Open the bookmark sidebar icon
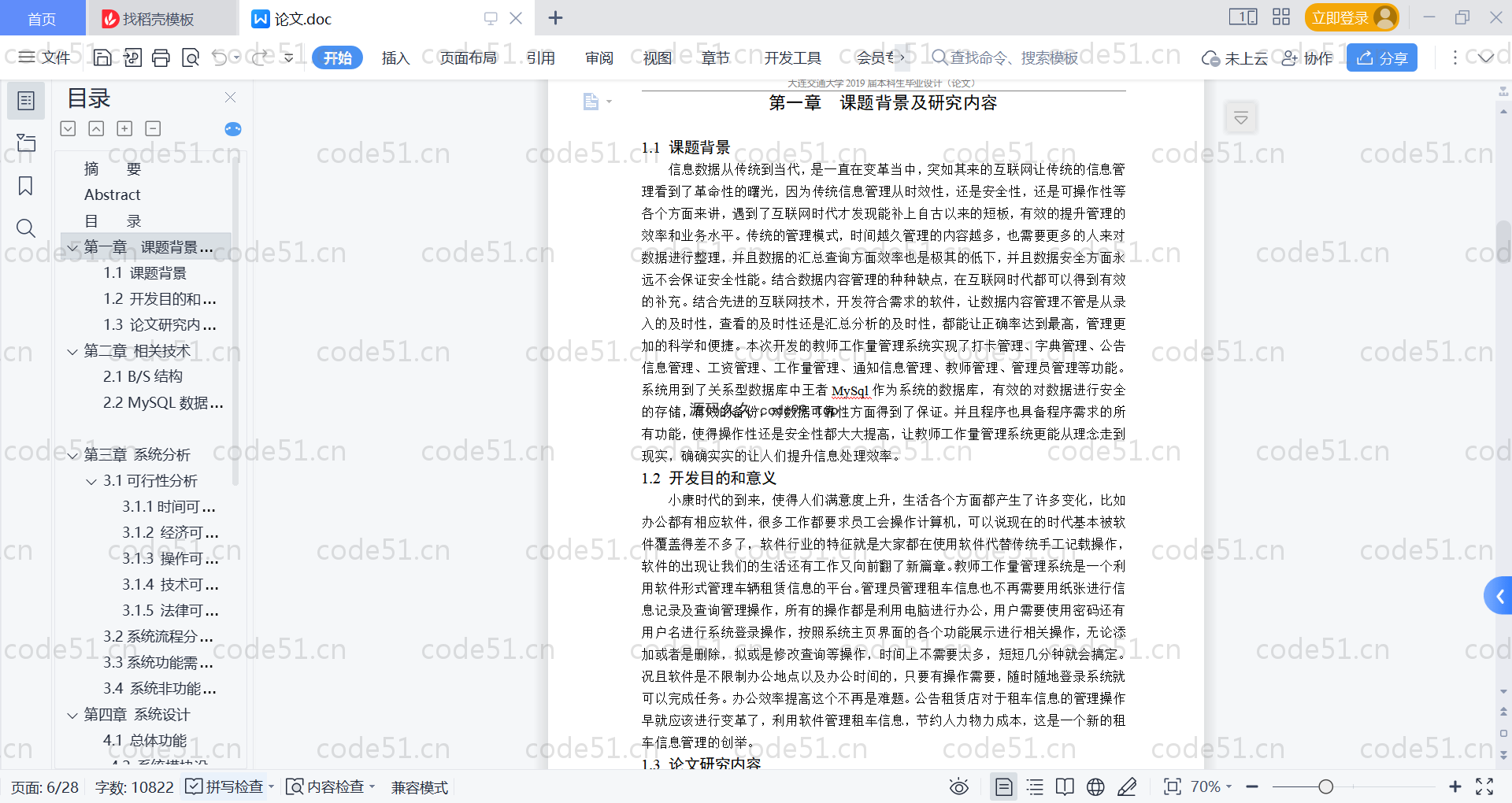 (x=26, y=186)
